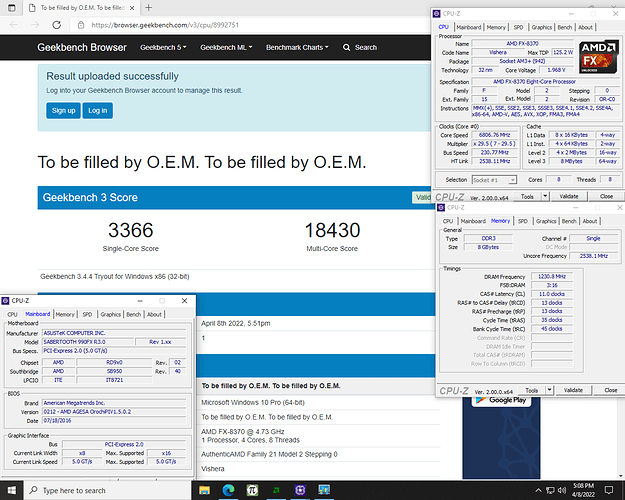Switch to Bench tab in Mainboard CPU-Z window
Image resolution: width=625 pixels, height=500 pixels.
click(x=134, y=314)
